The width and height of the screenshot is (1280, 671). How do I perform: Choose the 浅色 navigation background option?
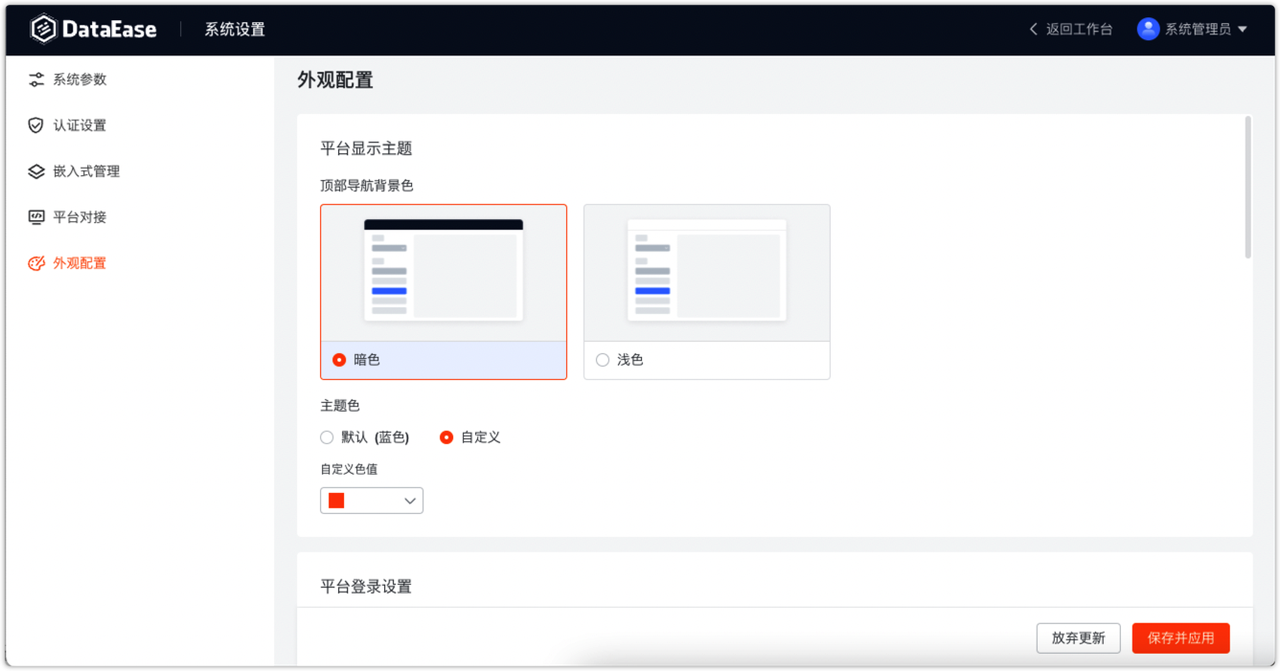tap(602, 360)
